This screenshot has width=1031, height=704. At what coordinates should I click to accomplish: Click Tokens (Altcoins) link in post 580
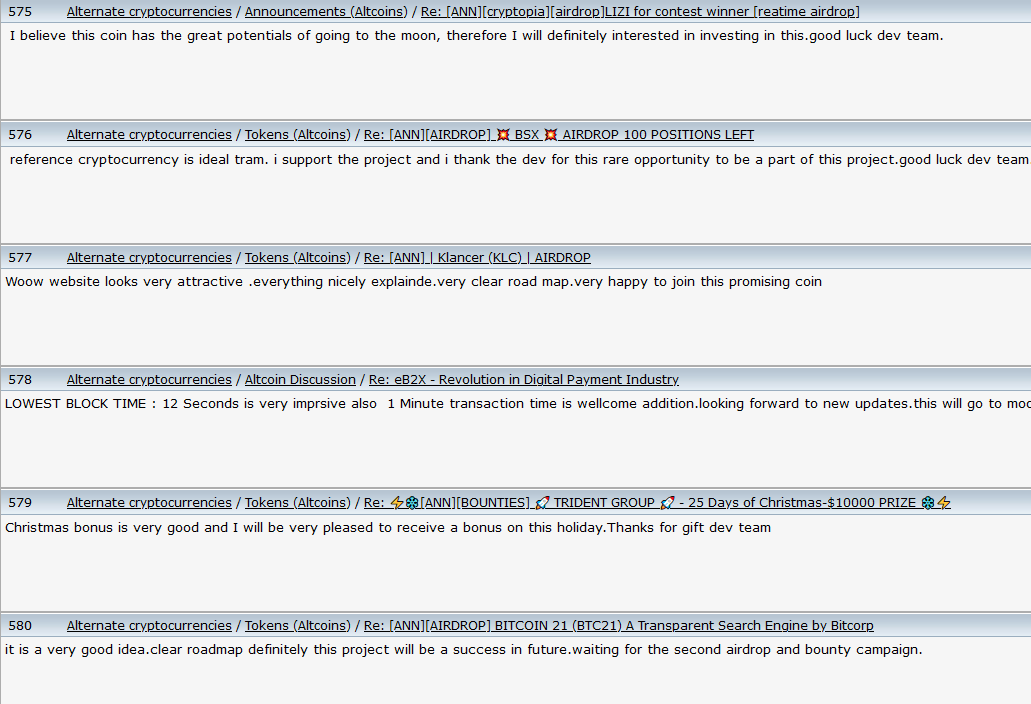click(298, 626)
